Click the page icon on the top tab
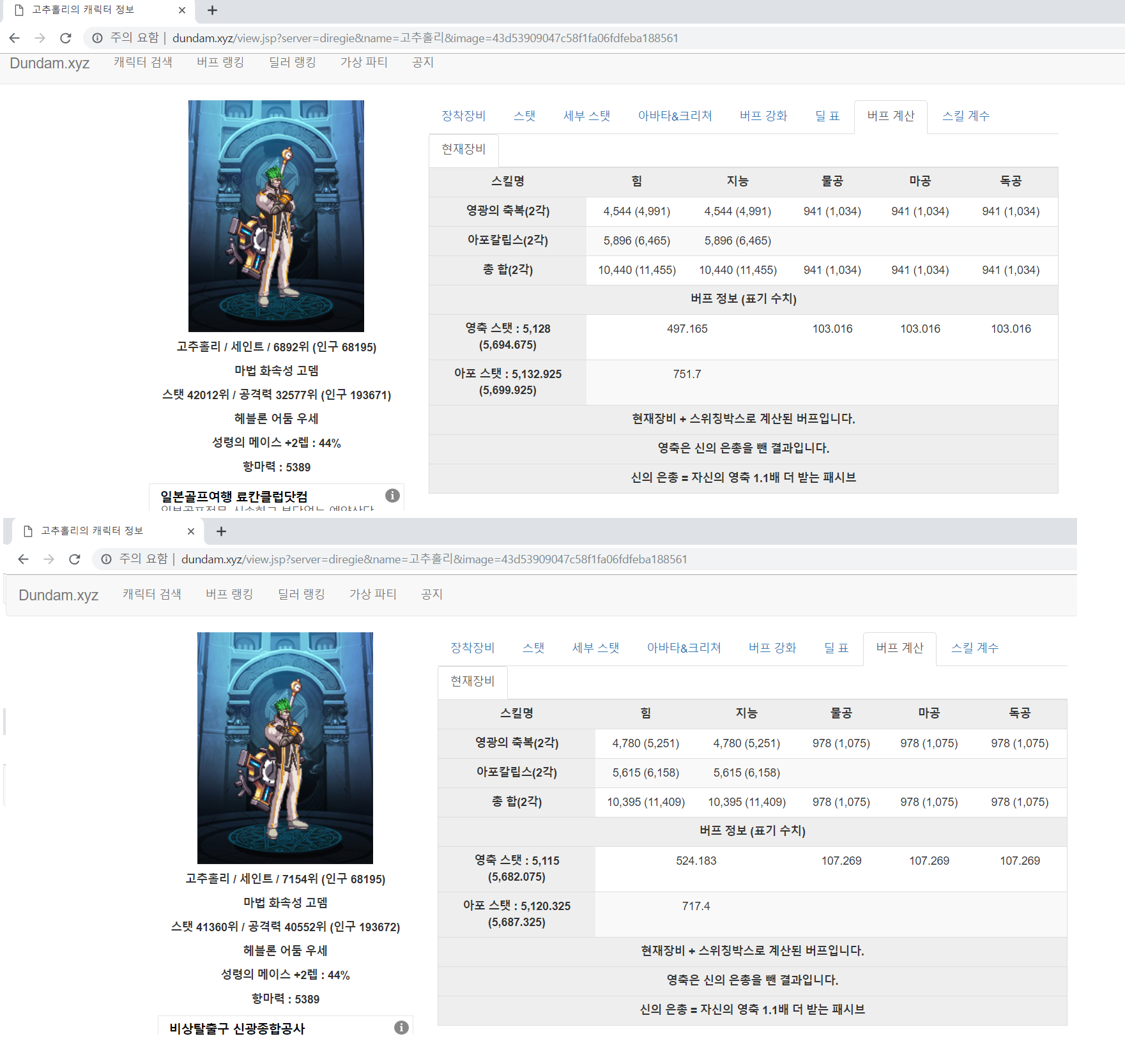Viewport: 1125px width, 1064px height. pyautogui.click(x=19, y=10)
